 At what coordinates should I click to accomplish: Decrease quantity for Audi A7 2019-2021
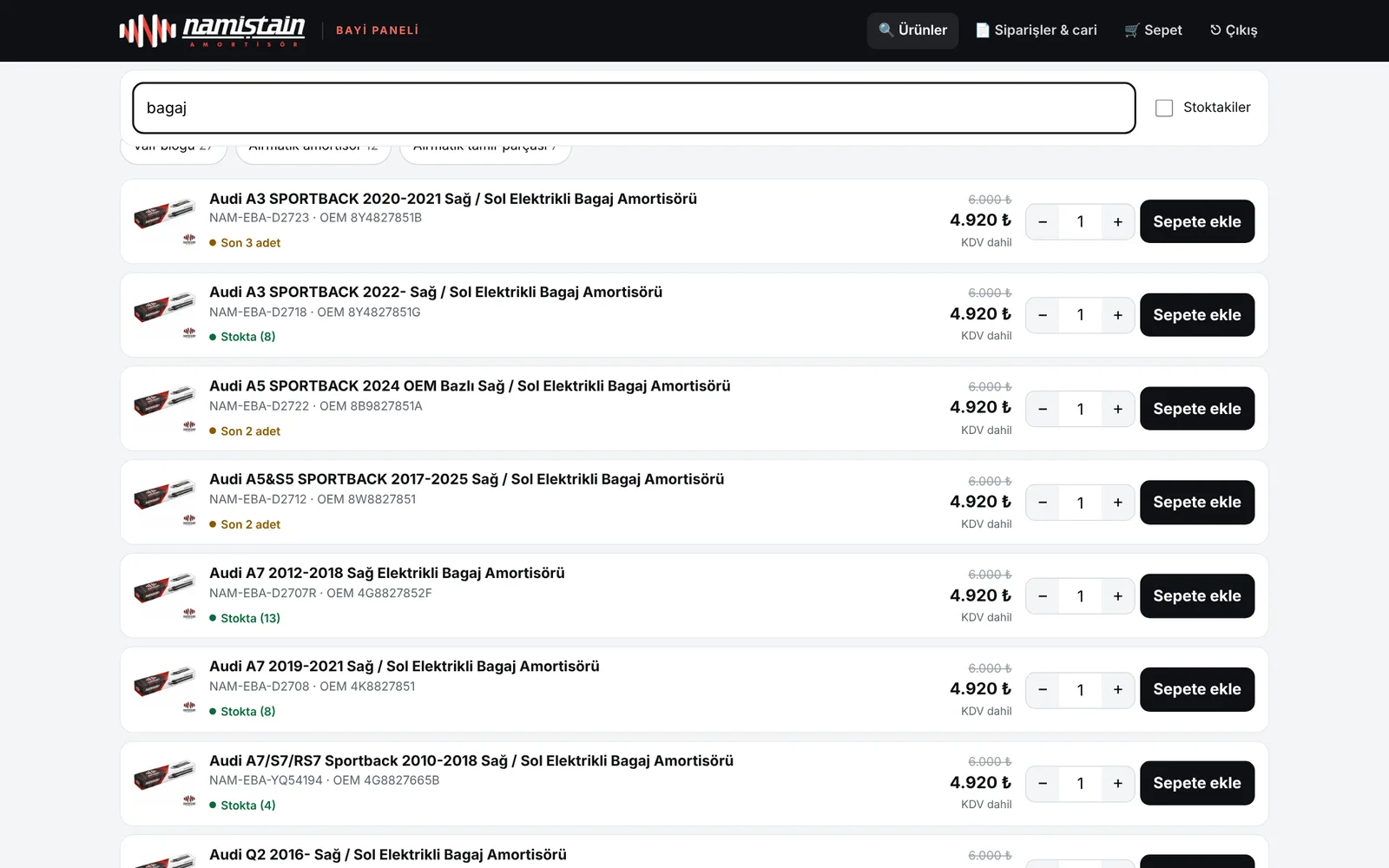click(1043, 690)
